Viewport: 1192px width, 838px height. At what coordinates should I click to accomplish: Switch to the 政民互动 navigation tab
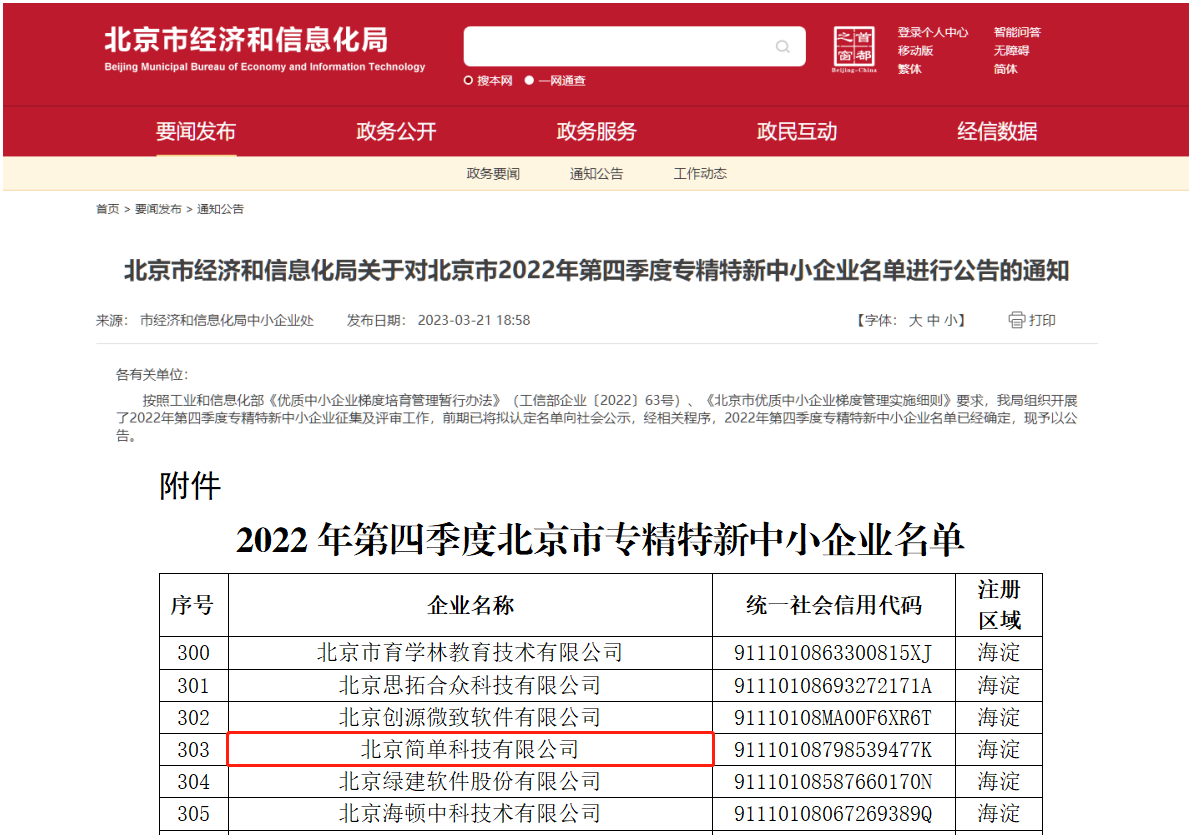(797, 132)
